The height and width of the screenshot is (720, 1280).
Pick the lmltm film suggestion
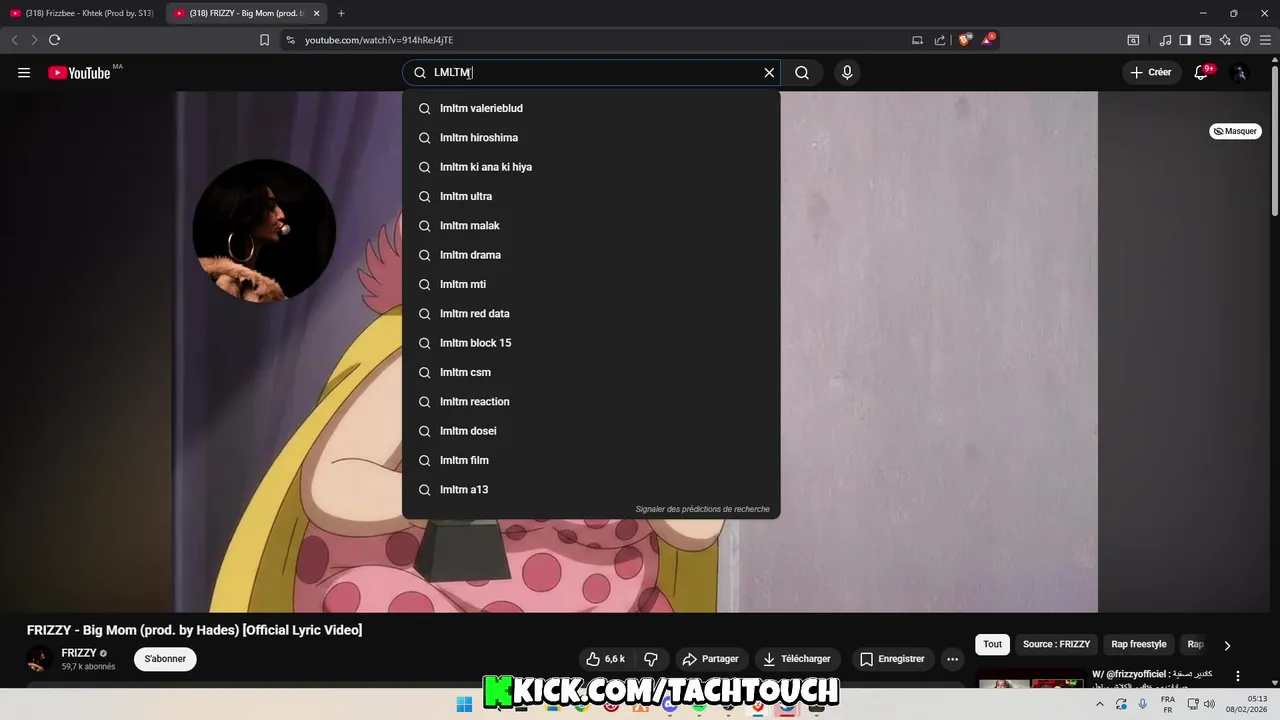591,460
